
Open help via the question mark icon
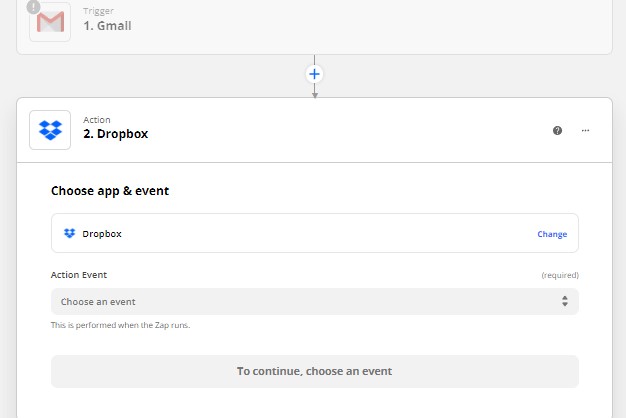tap(558, 130)
